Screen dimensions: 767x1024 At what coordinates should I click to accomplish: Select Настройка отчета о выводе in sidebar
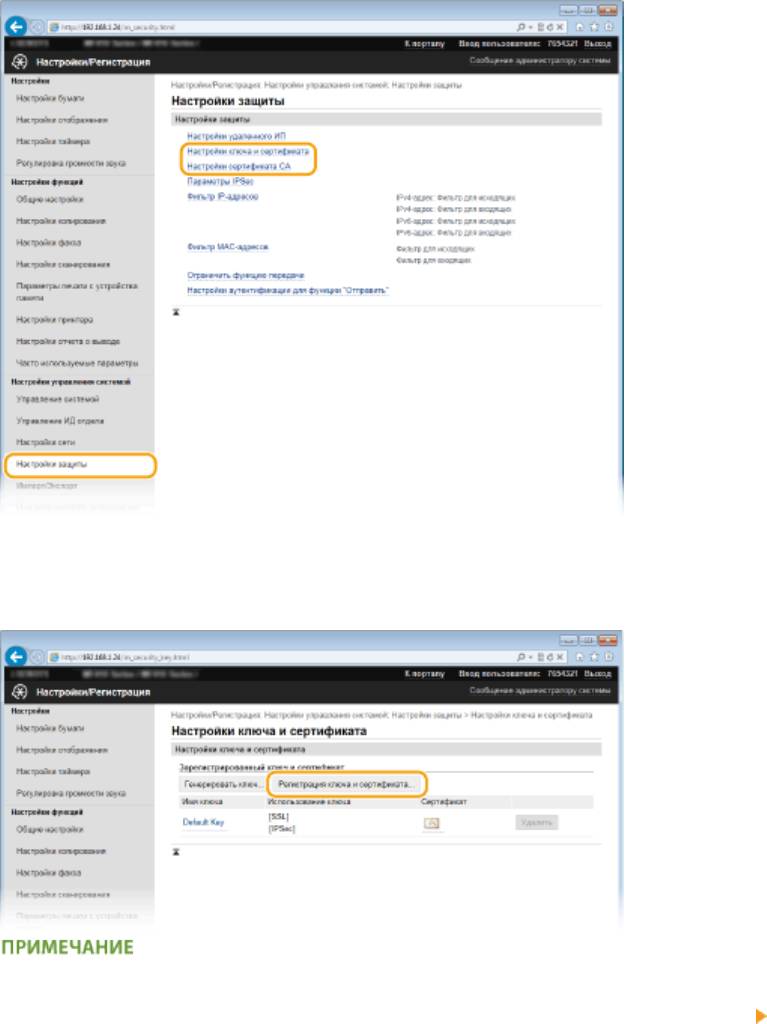(67, 341)
